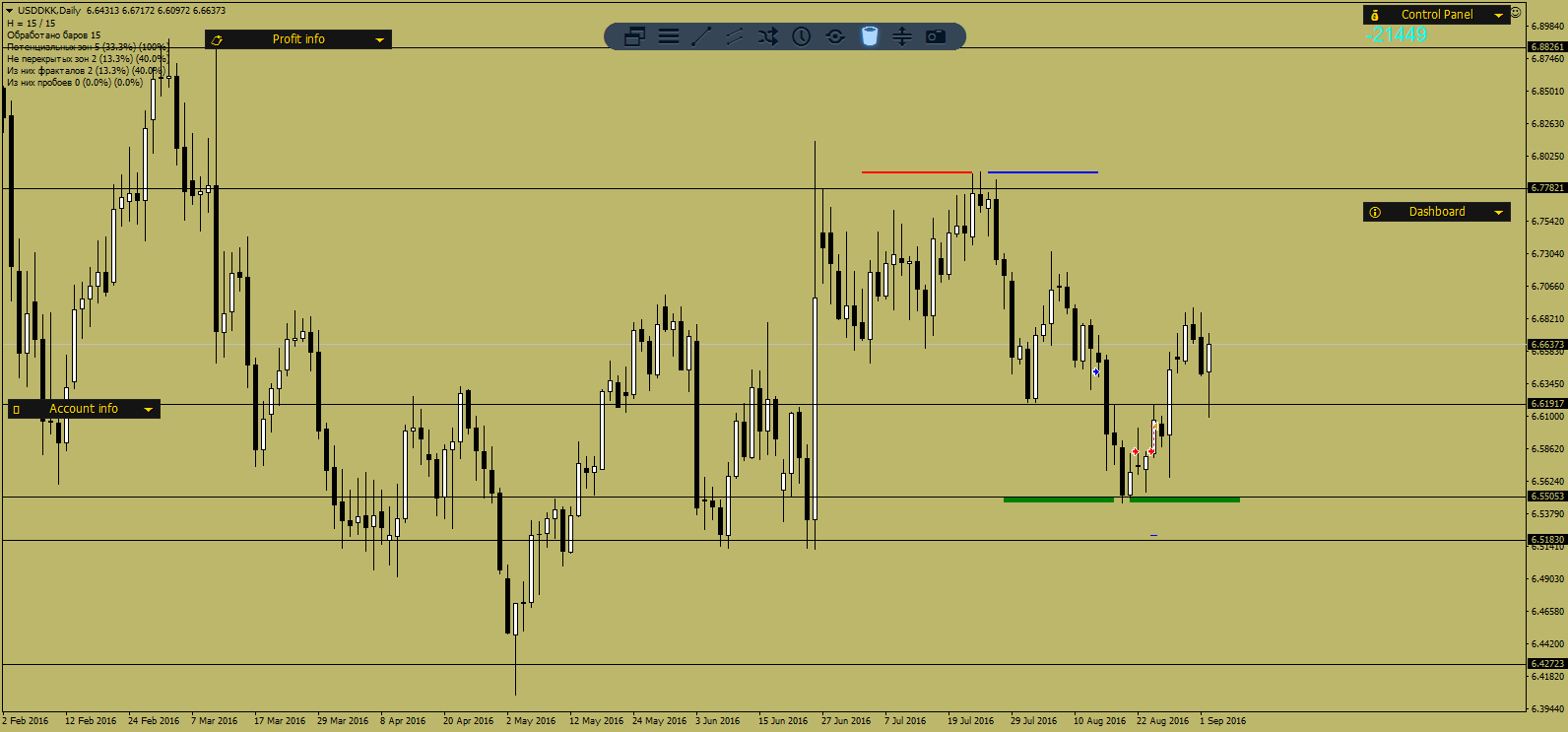Click the red resistance line near 19 Jul
Screen dimensions: 1568x732
point(917,172)
